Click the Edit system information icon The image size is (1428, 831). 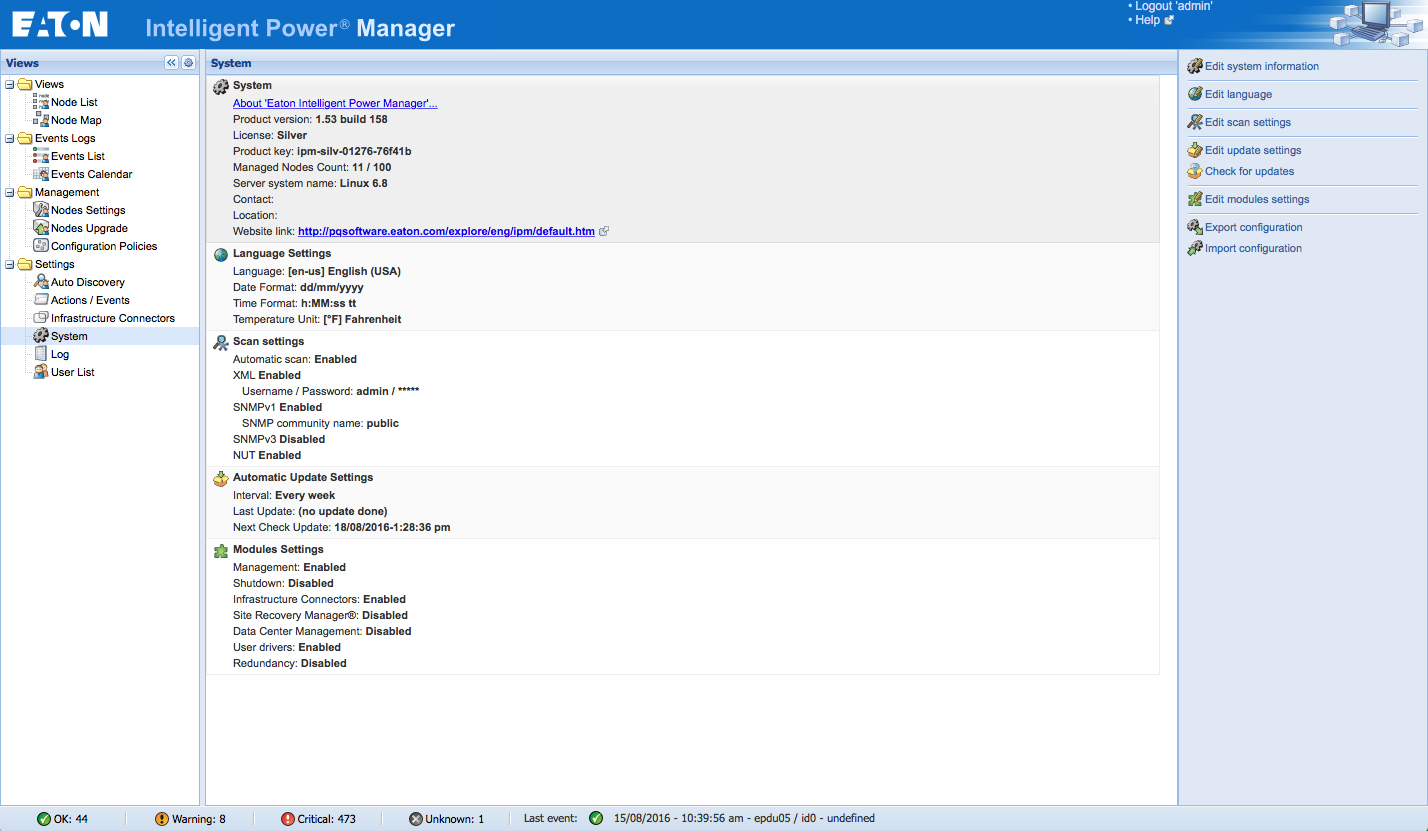1194,66
